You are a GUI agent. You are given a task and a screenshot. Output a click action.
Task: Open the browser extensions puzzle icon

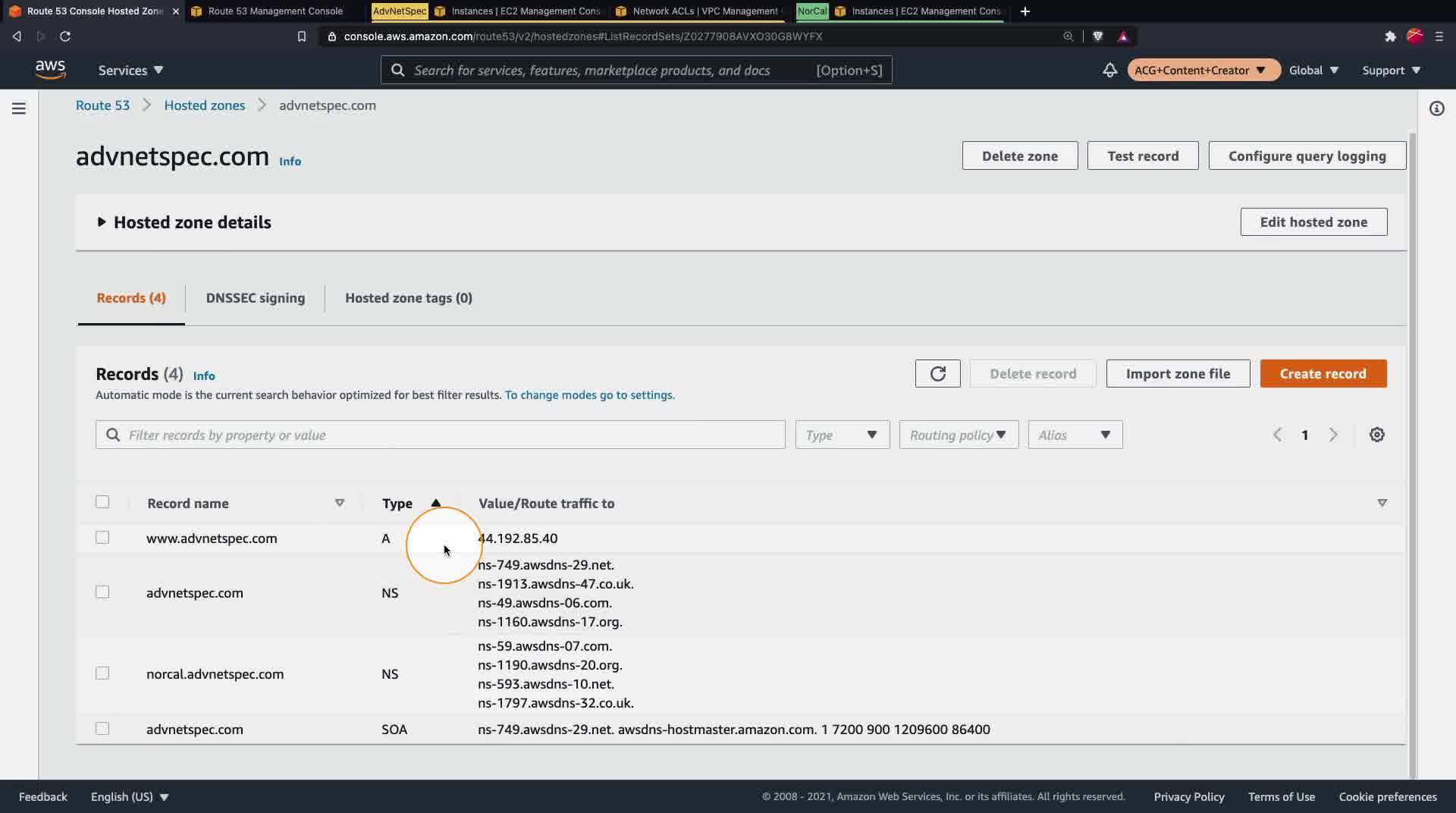tap(1390, 36)
